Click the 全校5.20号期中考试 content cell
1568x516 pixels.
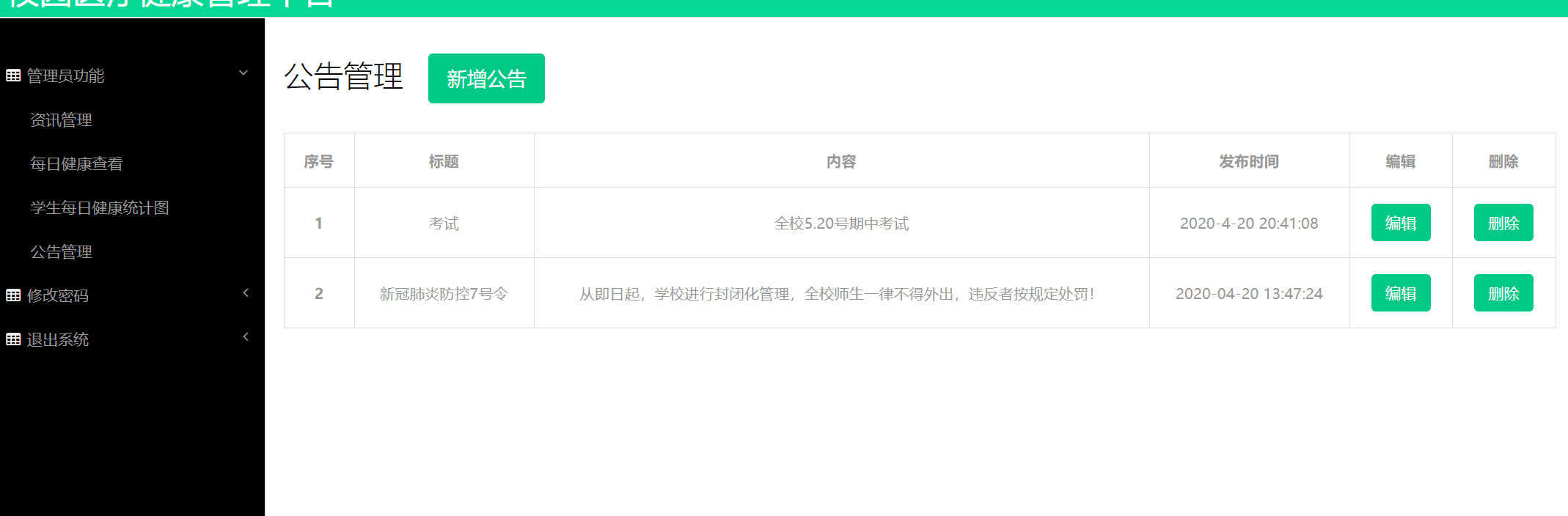tap(841, 224)
